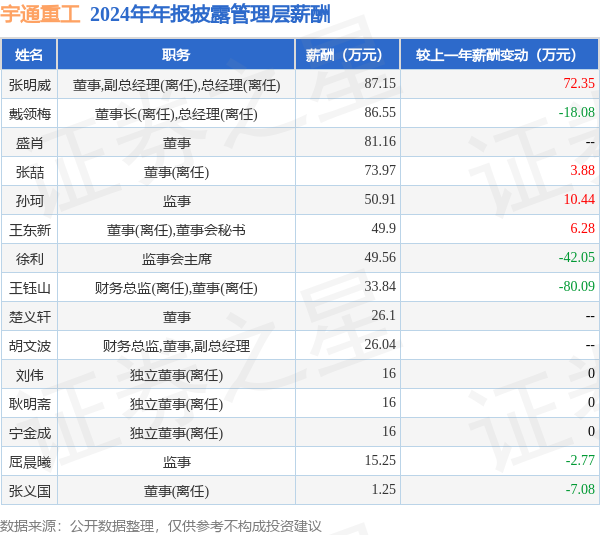600x535 pixels.
Task: Click salary value 86.55
Action: [x=380, y=112]
